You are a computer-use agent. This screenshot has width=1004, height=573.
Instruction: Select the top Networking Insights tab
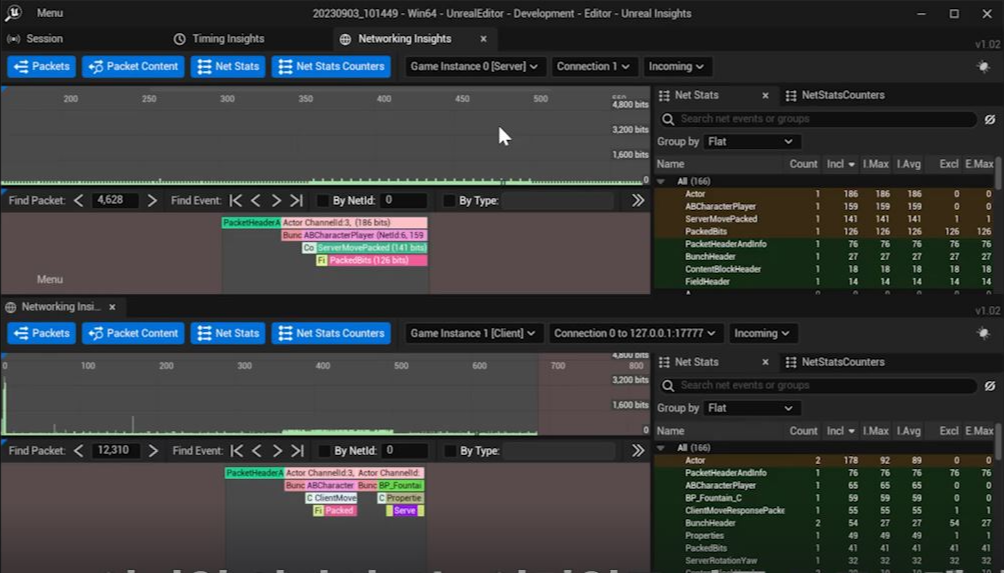point(405,38)
